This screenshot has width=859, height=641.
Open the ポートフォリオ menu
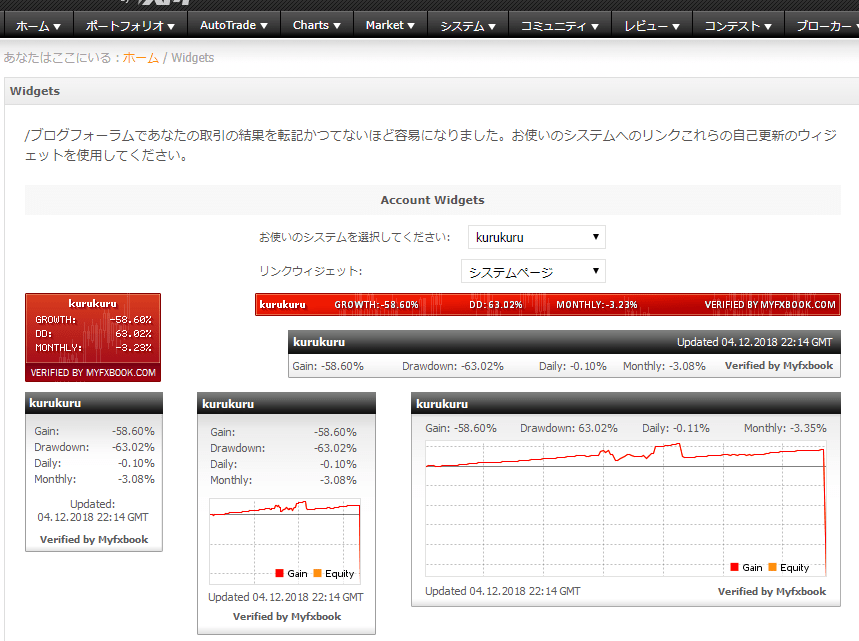pyautogui.click(x=130, y=25)
